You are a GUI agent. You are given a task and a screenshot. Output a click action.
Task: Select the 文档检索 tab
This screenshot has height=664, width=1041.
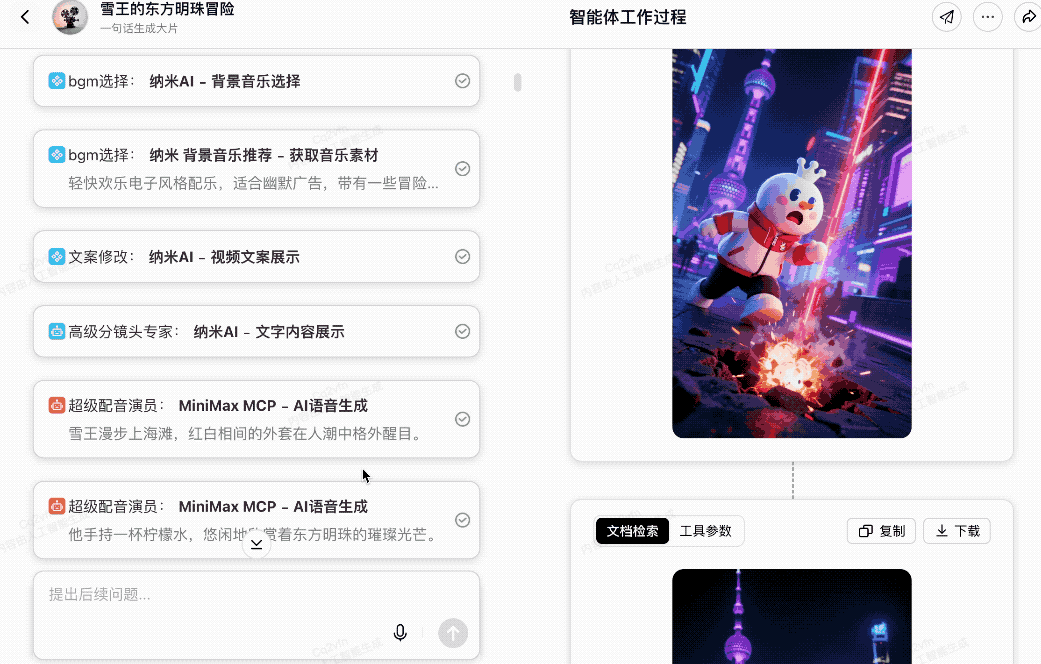pyautogui.click(x=632, y=531)
